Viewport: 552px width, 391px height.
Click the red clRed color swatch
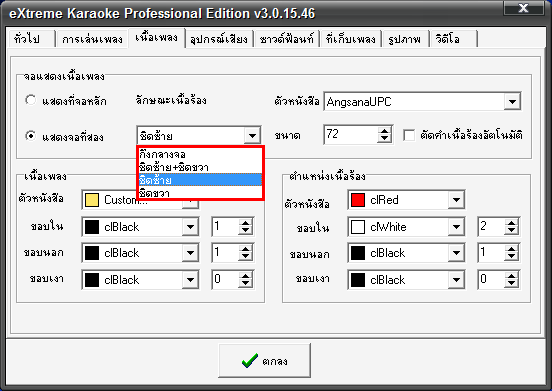[x=358, y=200]
